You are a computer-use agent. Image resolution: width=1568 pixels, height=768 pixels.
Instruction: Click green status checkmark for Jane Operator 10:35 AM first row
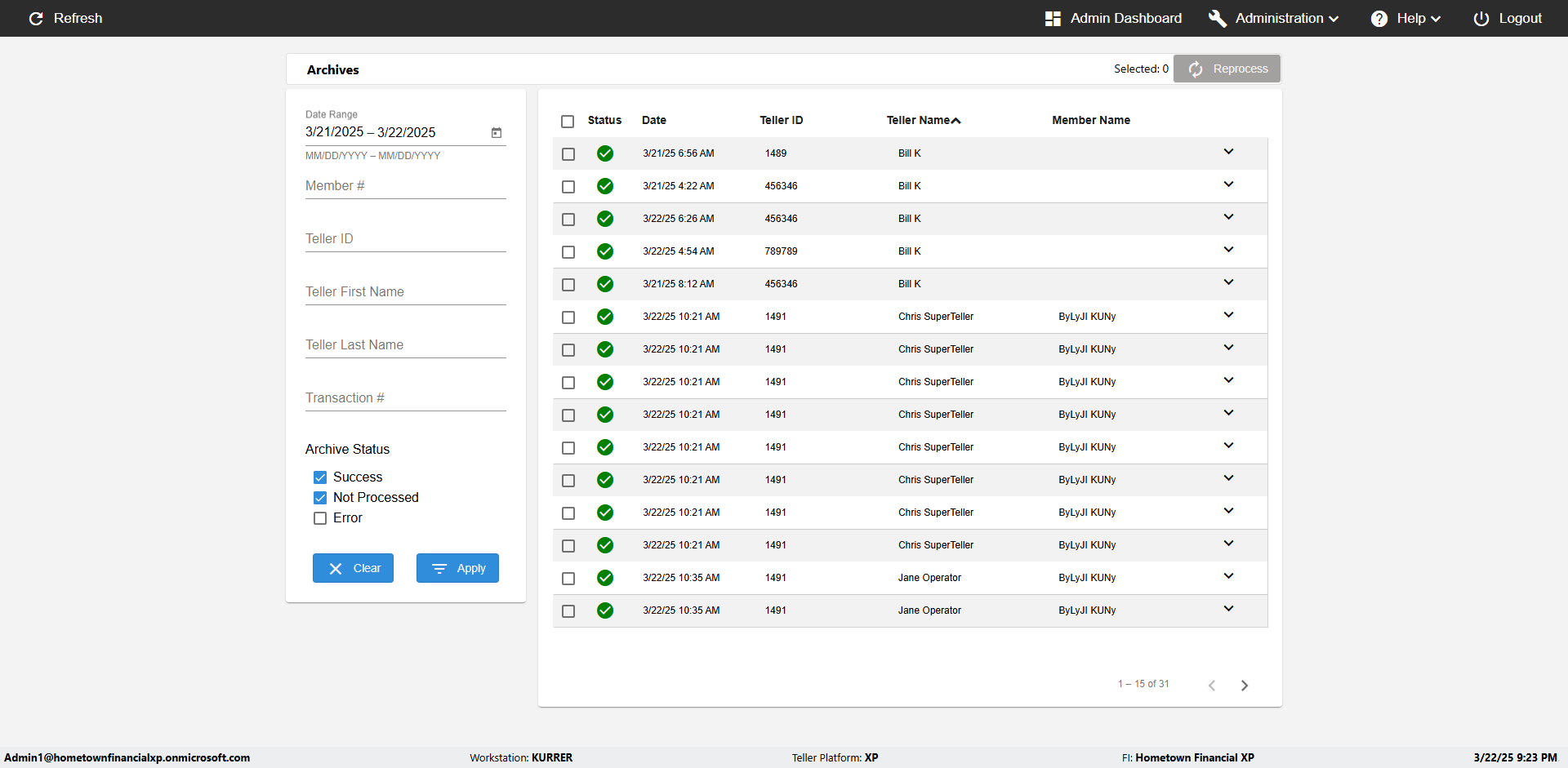click(x=605, y=578)
